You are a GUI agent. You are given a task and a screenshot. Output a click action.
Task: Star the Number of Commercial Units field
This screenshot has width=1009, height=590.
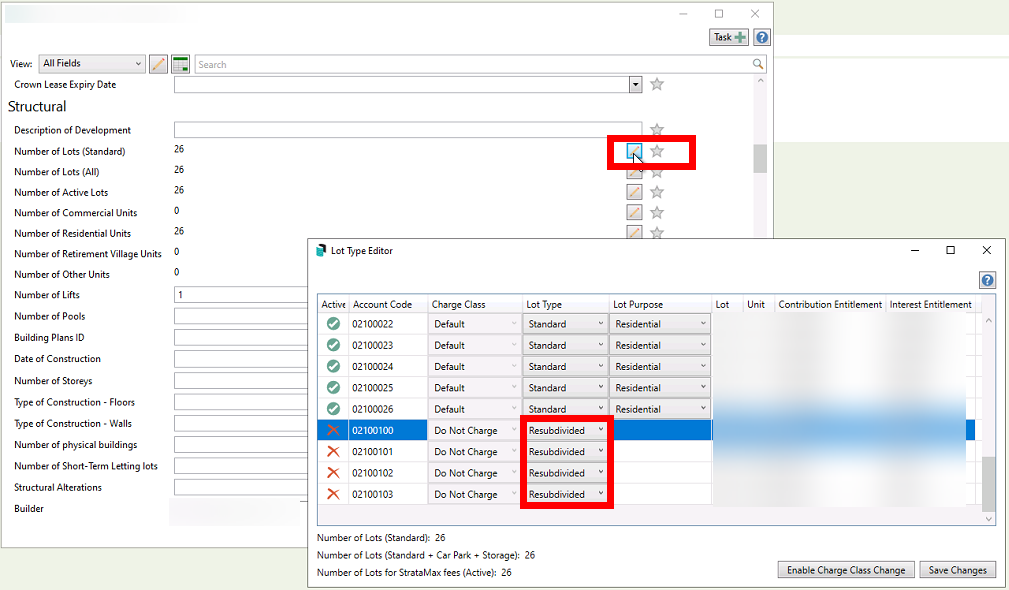click(x=656, y=212)
